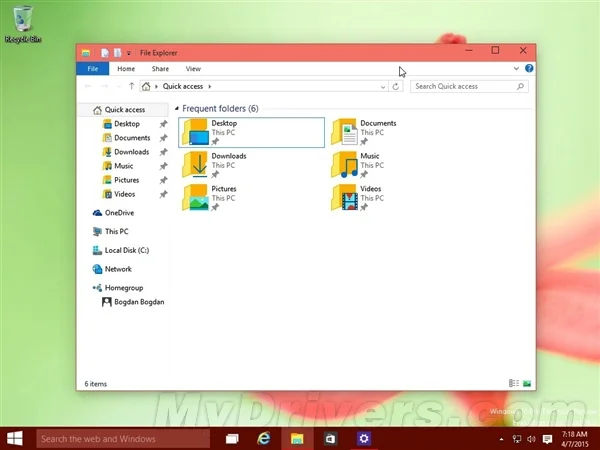The height and width of the screenshot is (450, 600).
Task: Open Task View on the taskbar
Action: [232, 439]
